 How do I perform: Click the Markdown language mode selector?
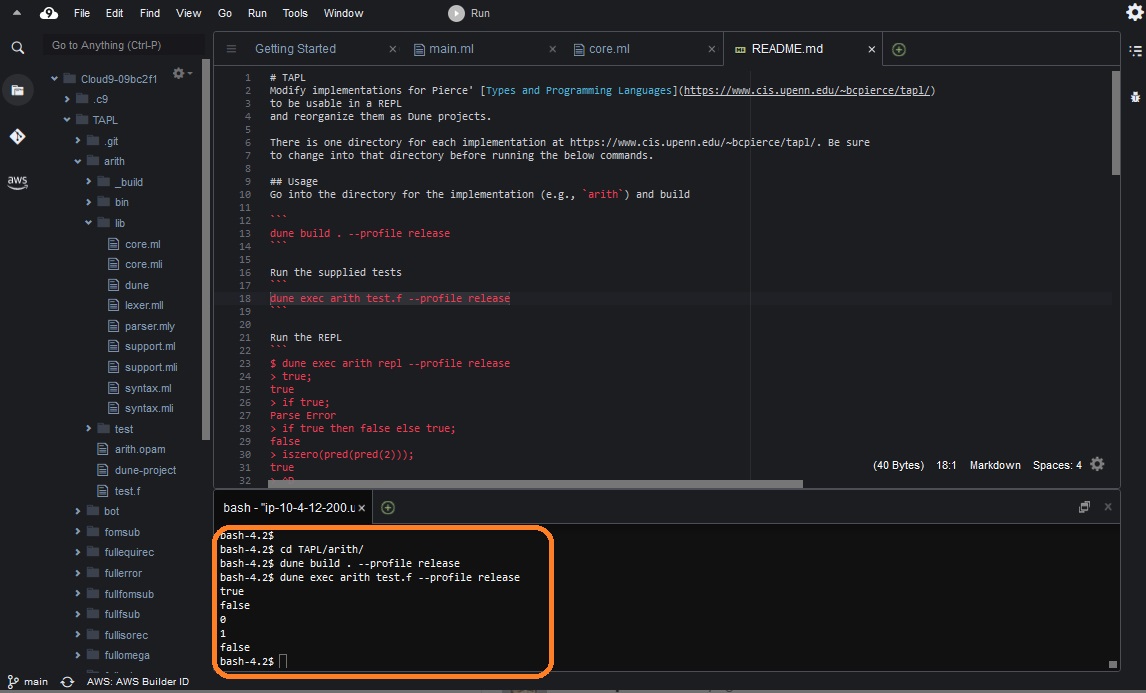click(995, 465)
